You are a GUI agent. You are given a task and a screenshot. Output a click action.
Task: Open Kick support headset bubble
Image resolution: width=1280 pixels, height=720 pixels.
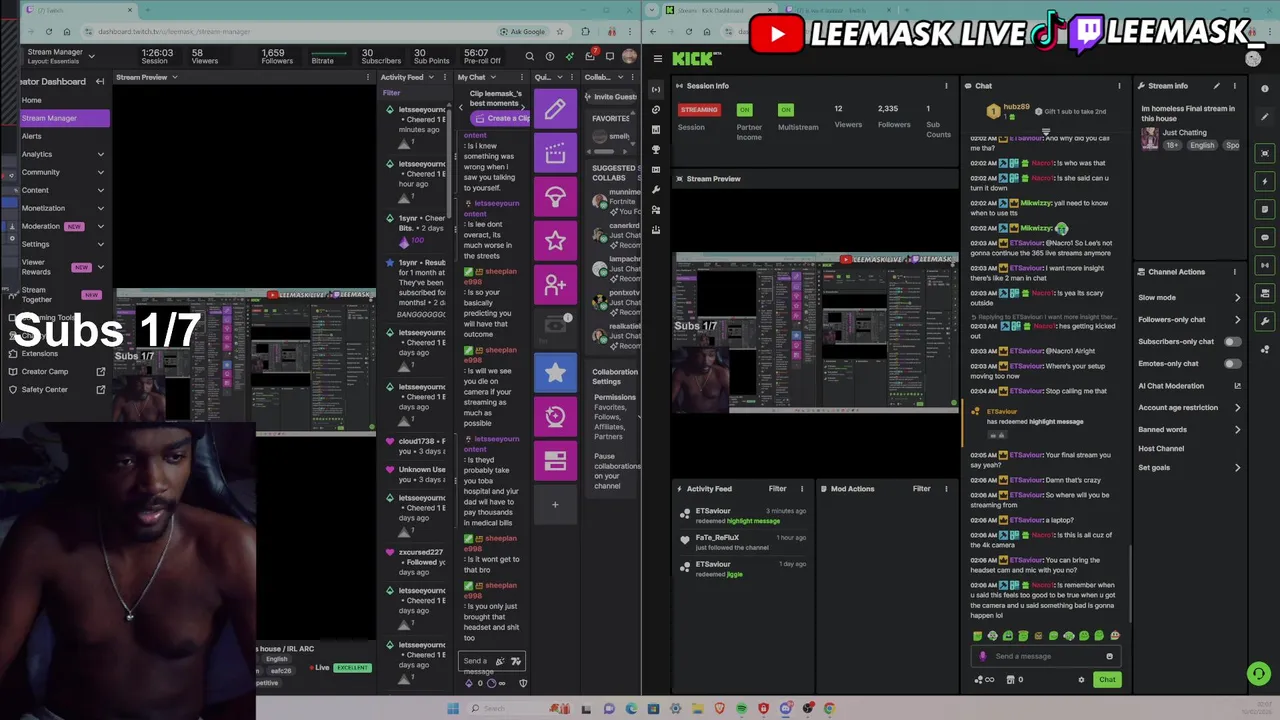coord(1259,674)
